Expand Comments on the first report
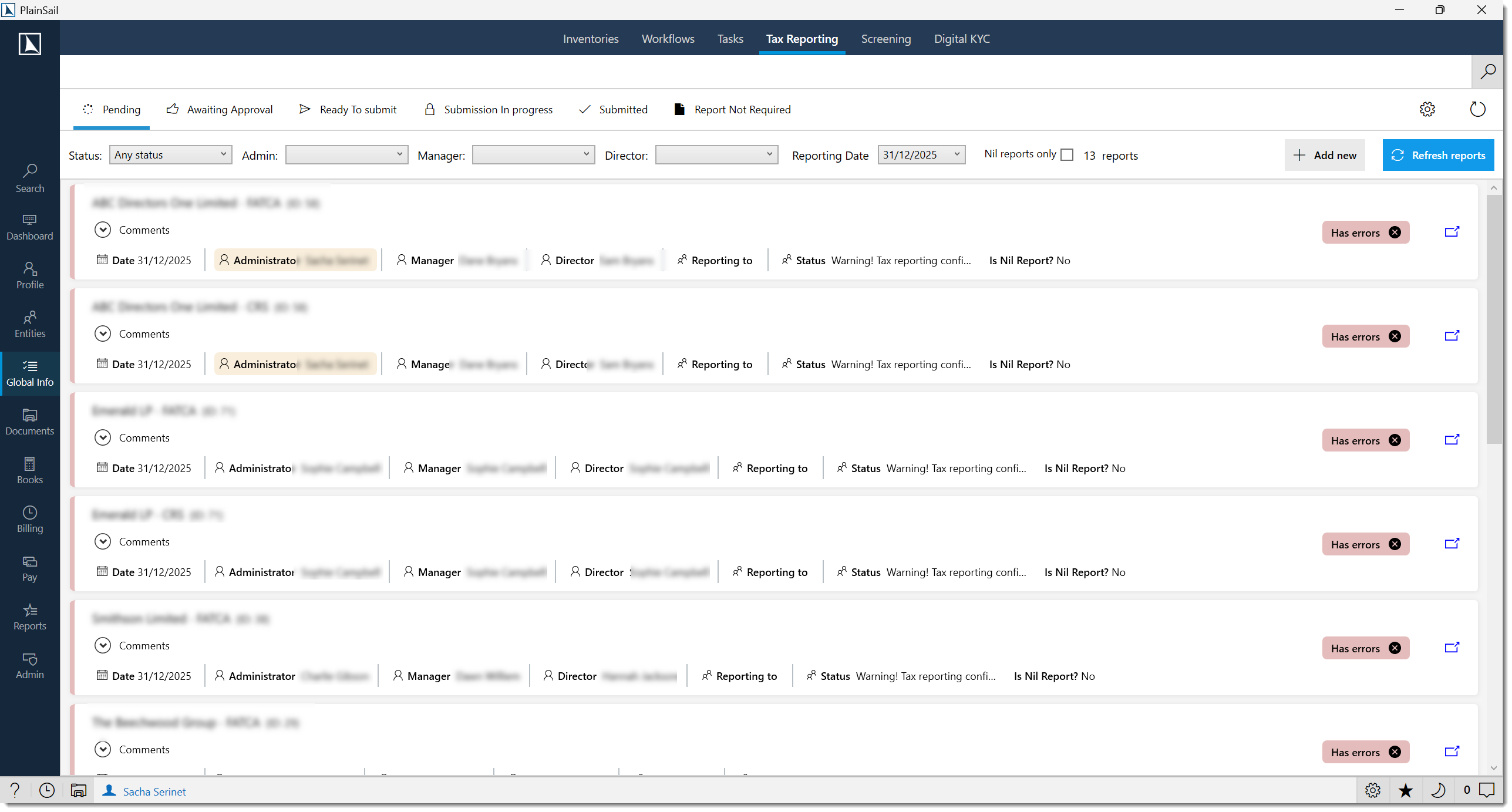The height and width of the screenshot is (812, 1512). click(103, 230)
